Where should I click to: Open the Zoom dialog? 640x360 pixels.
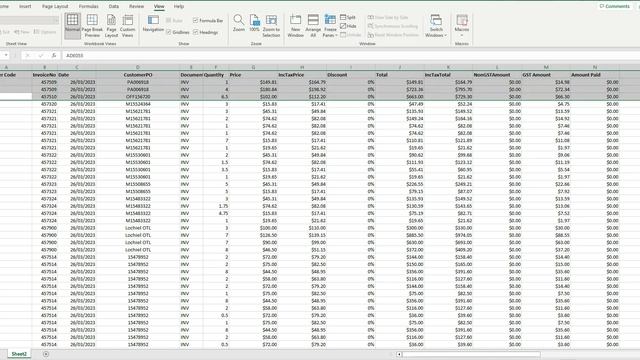point(238,23)
